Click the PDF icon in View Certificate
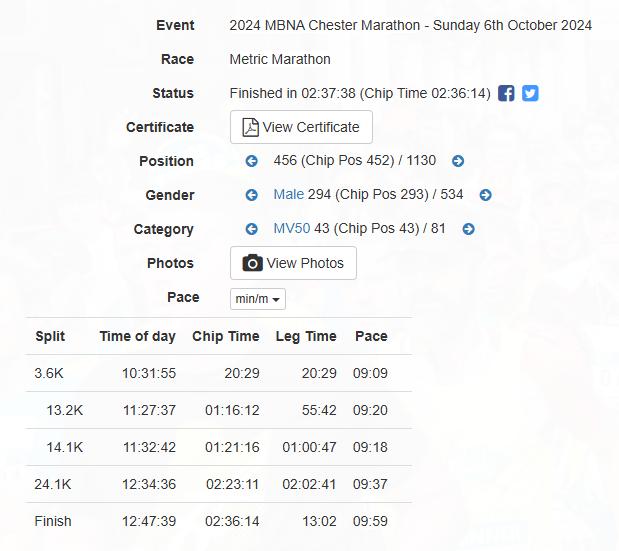Viewport: 619px width, 551px height. tap(250, 127)
